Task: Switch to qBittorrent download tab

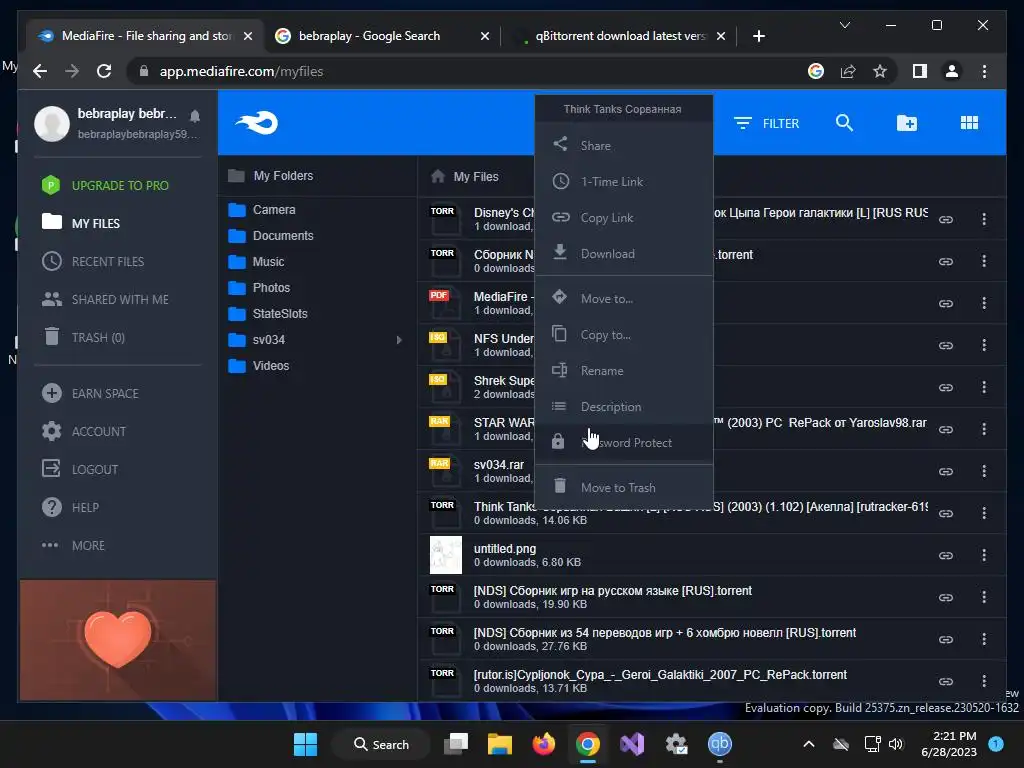Action: [619, 36]
